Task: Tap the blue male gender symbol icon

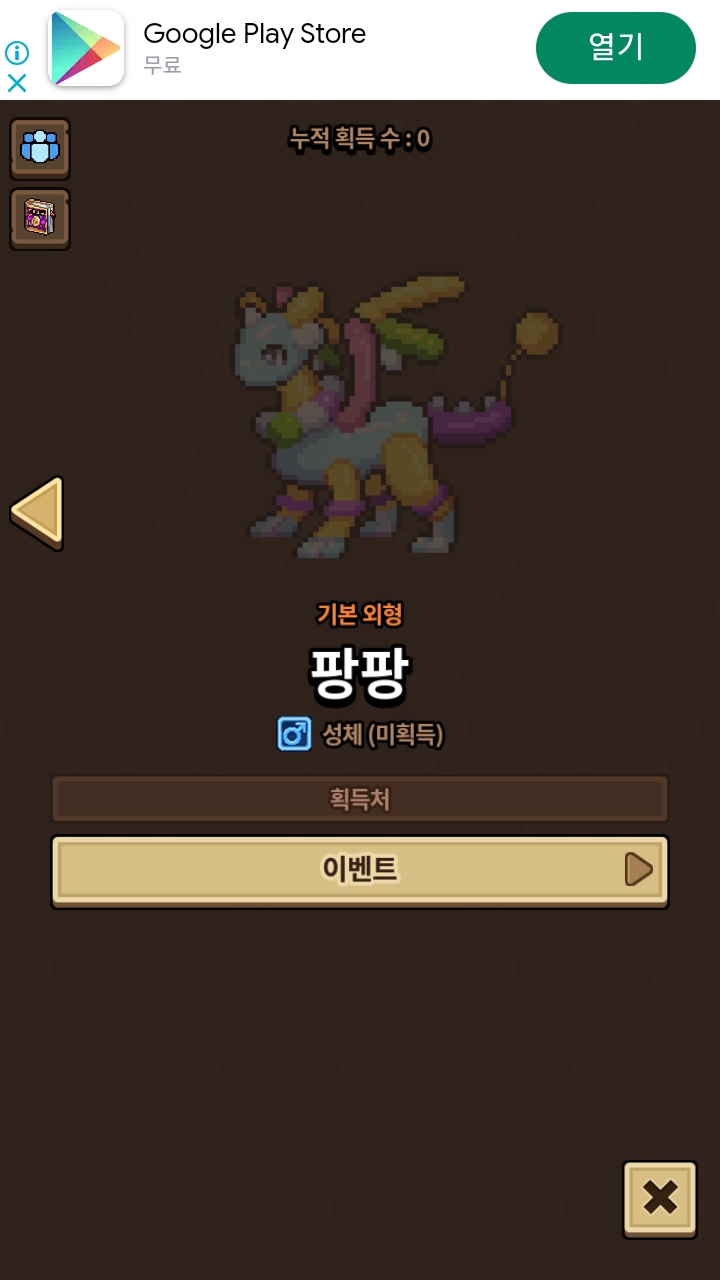Action: pyautogui.click(x=294, y=735)
